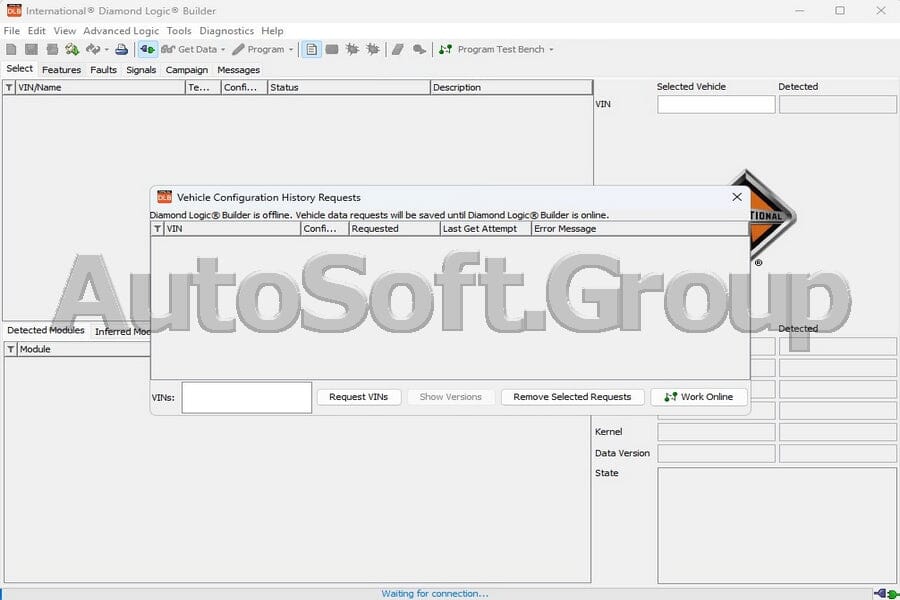
Task: Click the Request VINs button
Action: [359, 397]
